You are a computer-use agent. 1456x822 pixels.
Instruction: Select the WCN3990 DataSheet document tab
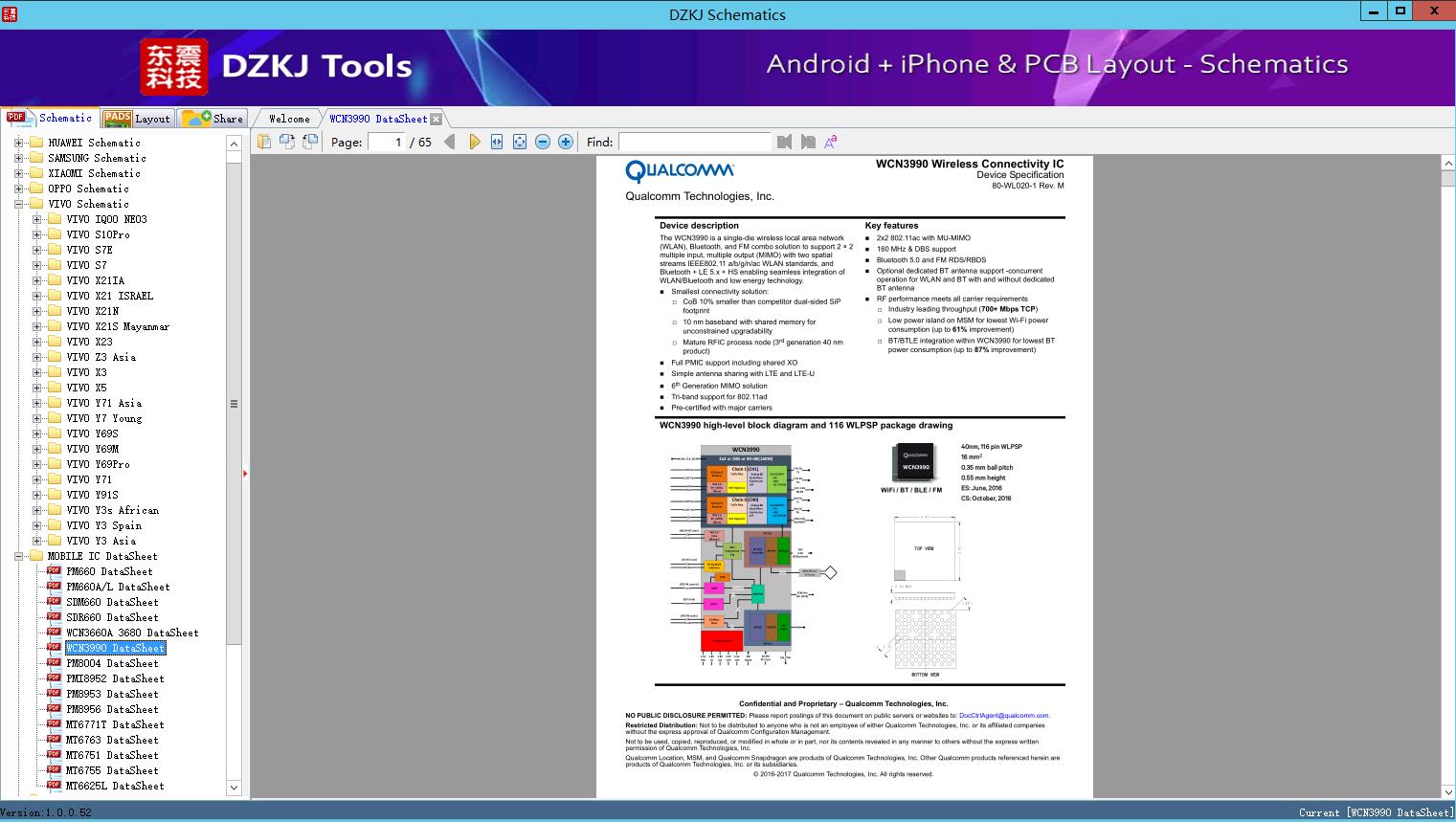378,119
